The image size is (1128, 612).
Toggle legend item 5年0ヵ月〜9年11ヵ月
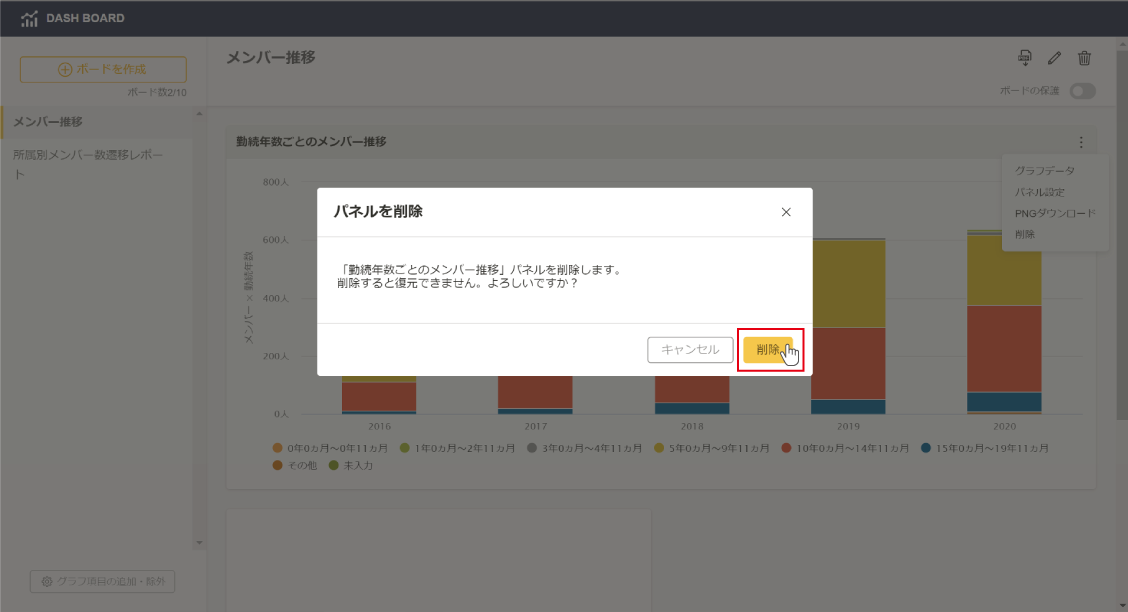click(711, 448)
